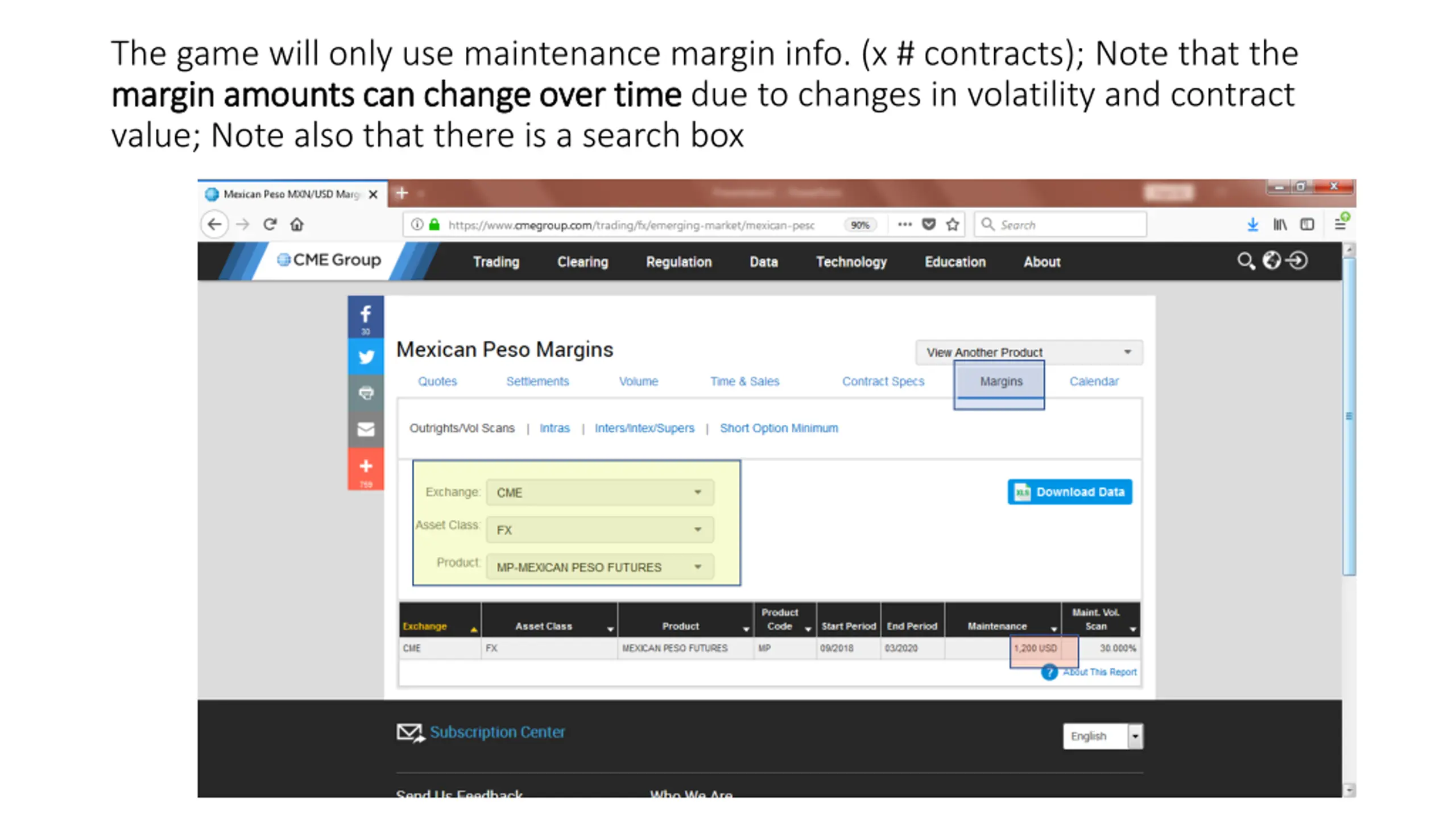The width and height of the screenshot is (1456, 819).
Task: Open the Regulation menu
Action: tap(679, 262)
